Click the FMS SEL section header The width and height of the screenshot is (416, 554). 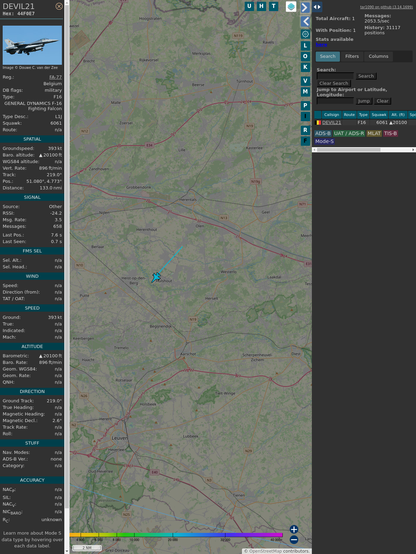pos(32,251)
